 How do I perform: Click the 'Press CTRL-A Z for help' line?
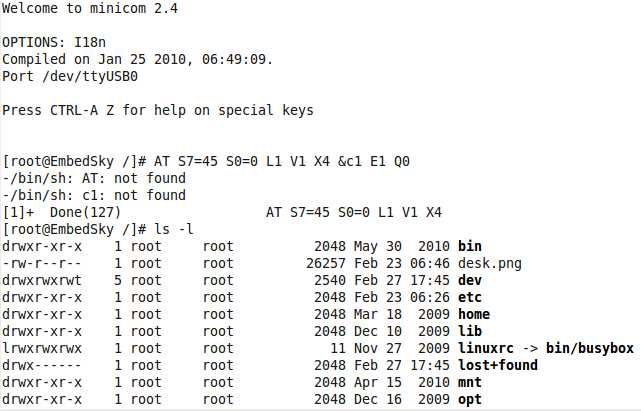click(158, 110)
